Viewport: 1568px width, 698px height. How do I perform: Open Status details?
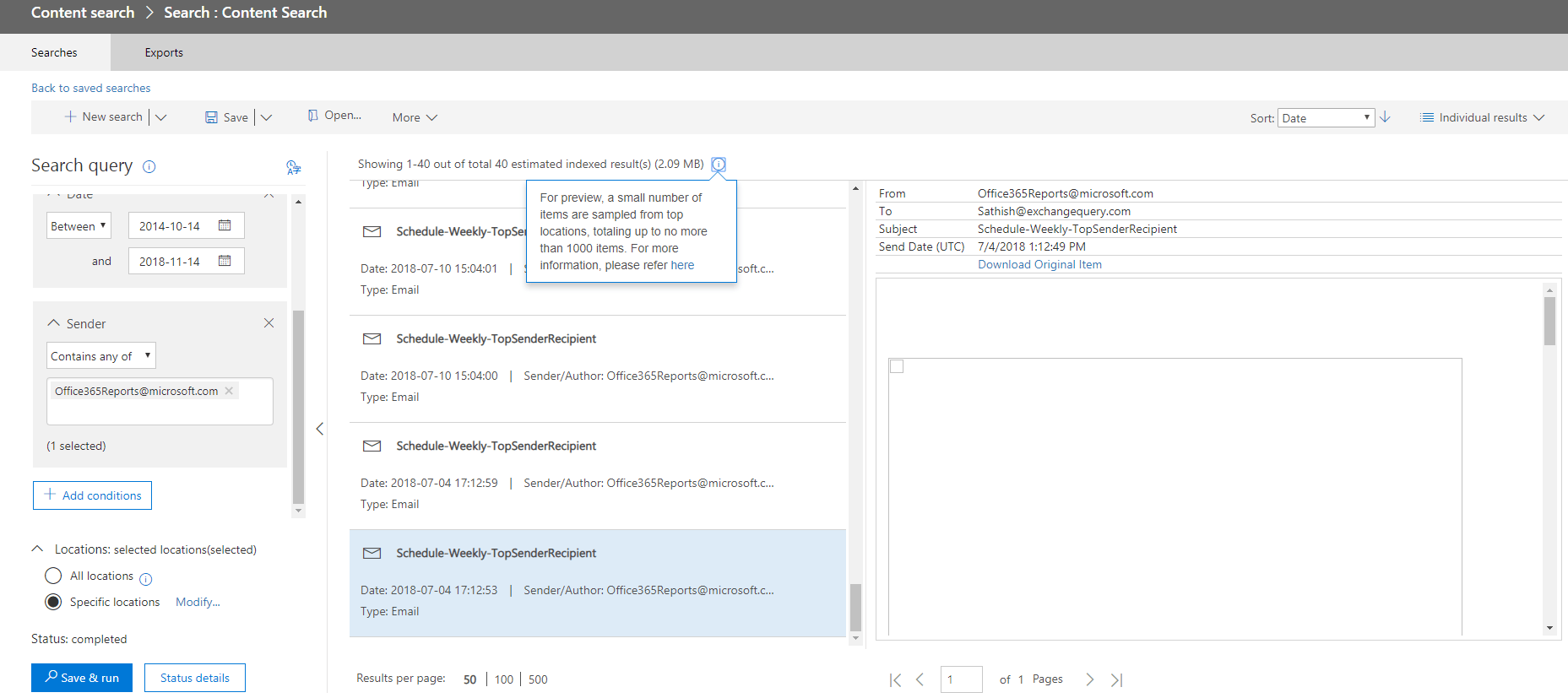pos(195,678)
